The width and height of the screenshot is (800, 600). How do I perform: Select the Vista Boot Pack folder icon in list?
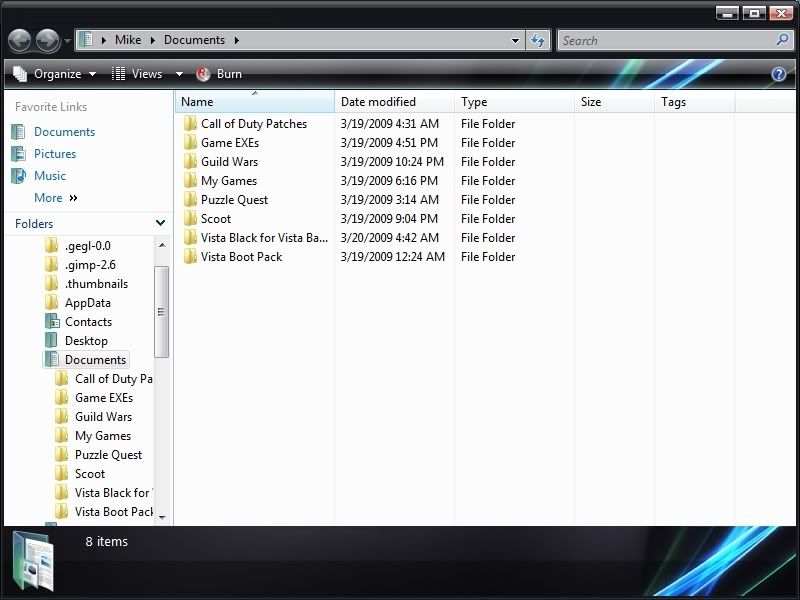coord(190,257)
